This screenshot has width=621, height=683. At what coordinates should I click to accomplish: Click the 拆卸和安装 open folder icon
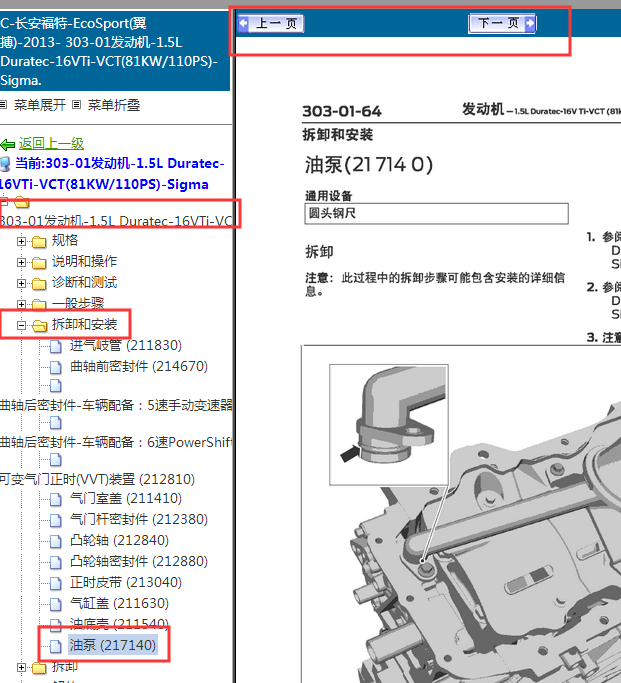pos(40,325)
